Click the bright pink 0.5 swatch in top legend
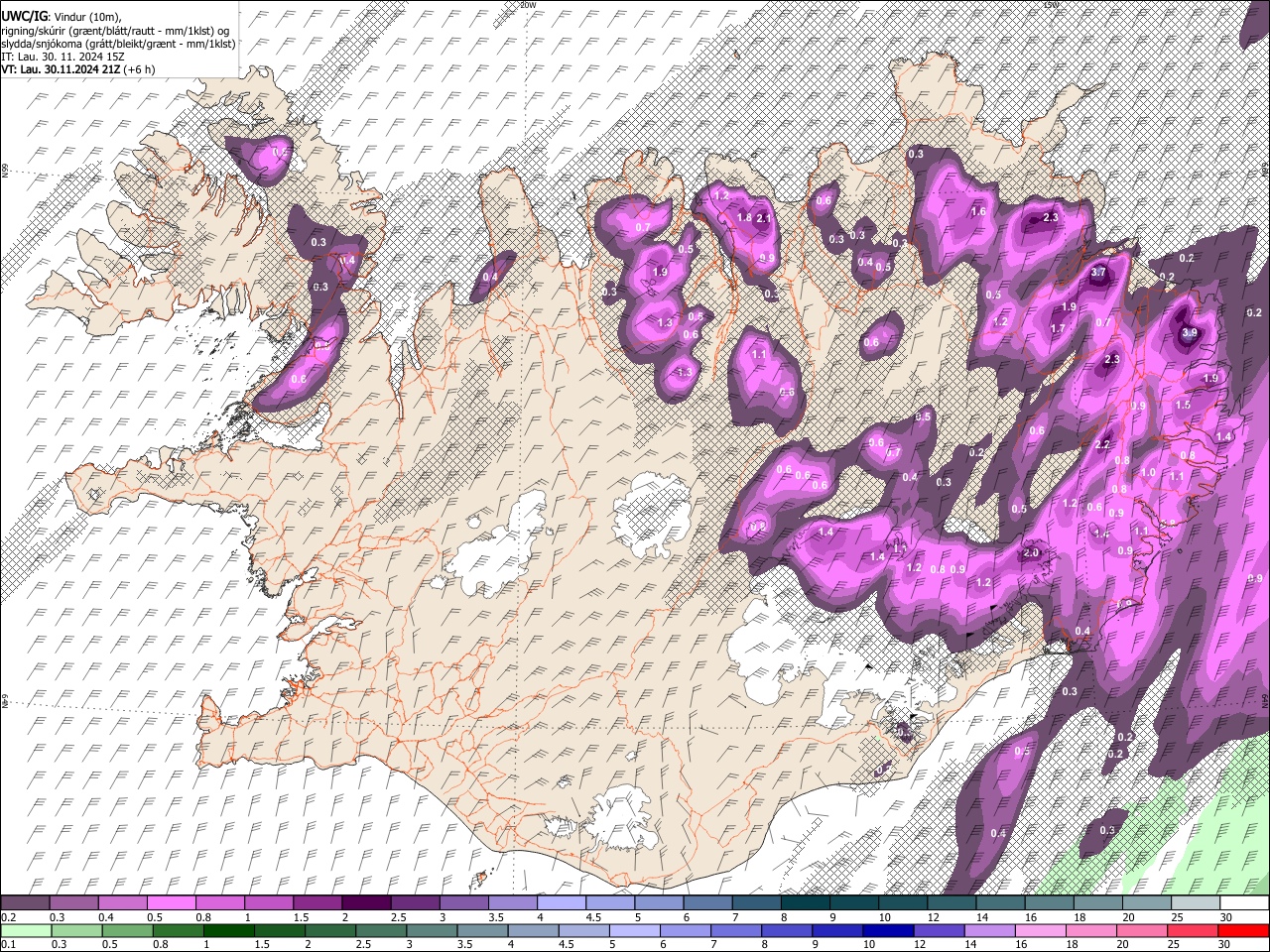The height and width of the screenshot is (952, 1270). [x=171, y=902]
